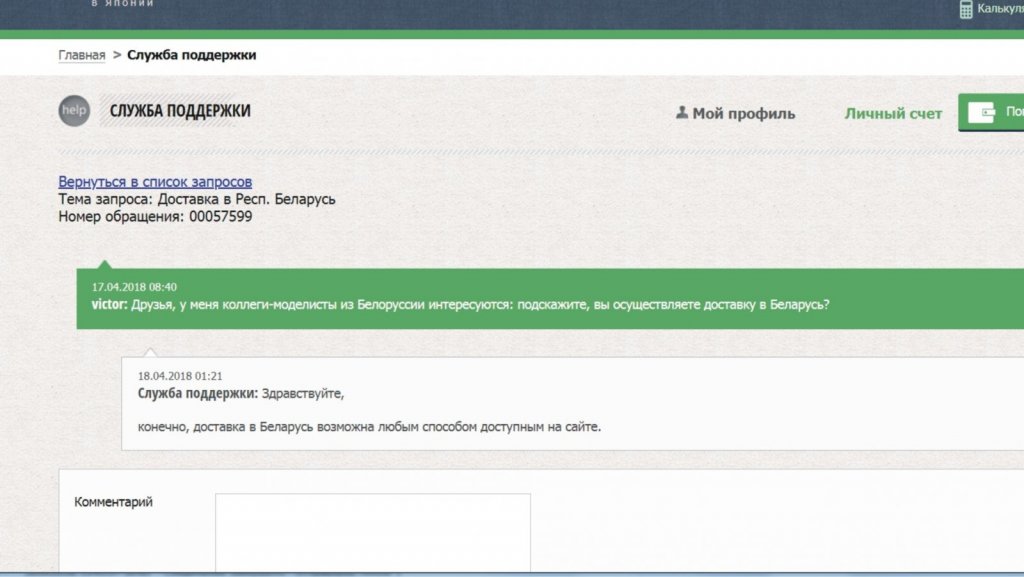Click the calculator icon in top bar
1024x577 pixels.
pyautogui.click(x=966, y=9)
